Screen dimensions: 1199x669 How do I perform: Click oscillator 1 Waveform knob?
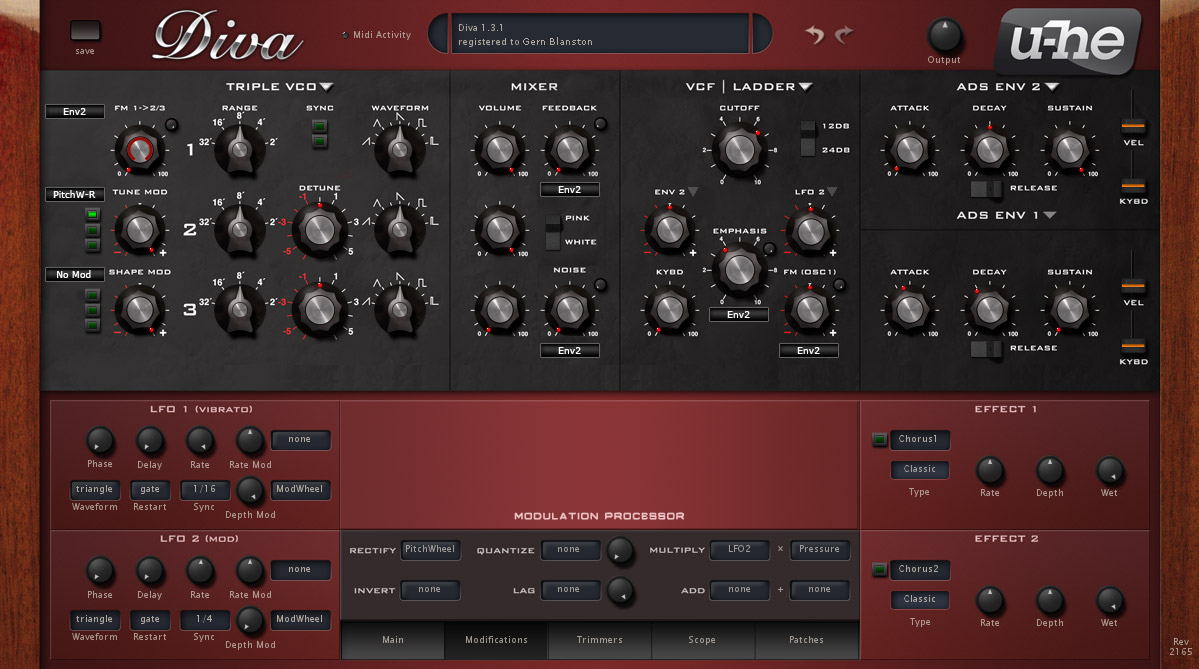click(399, 148)
